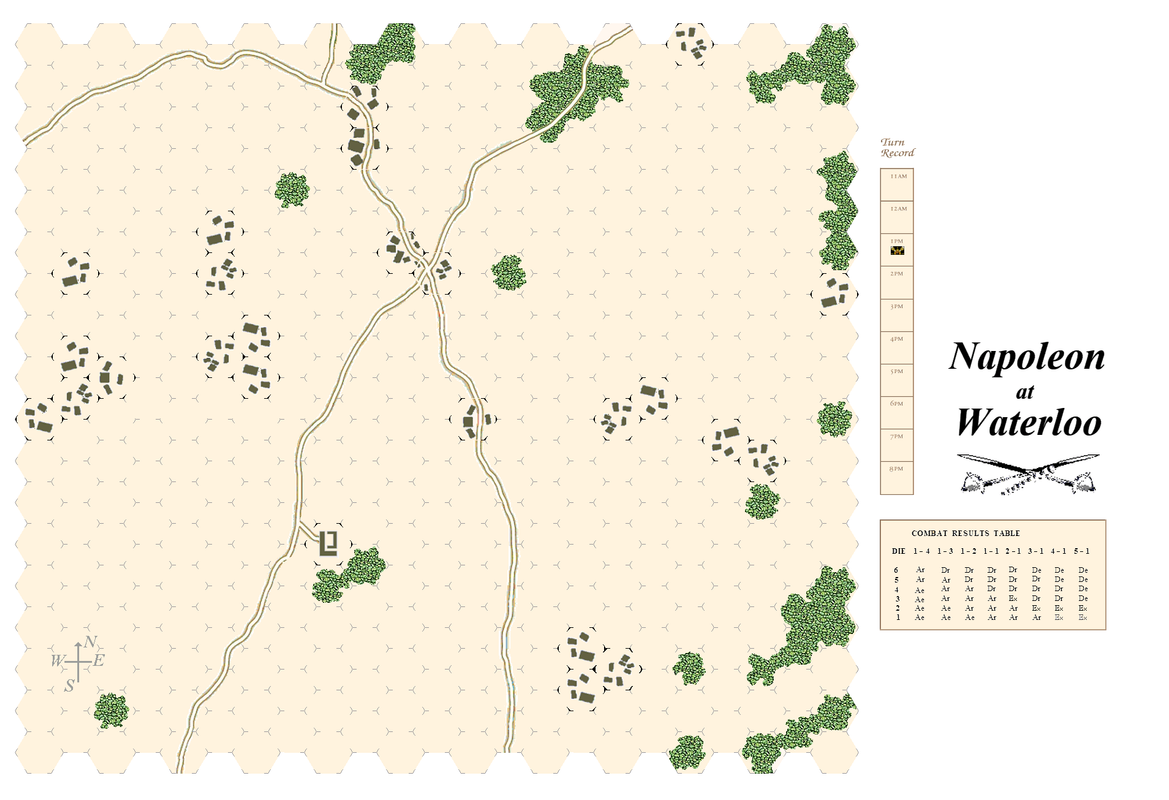Select the 11AM box on the Turn Record
The width and height of the screenshot is (1169, 800).
897,185
